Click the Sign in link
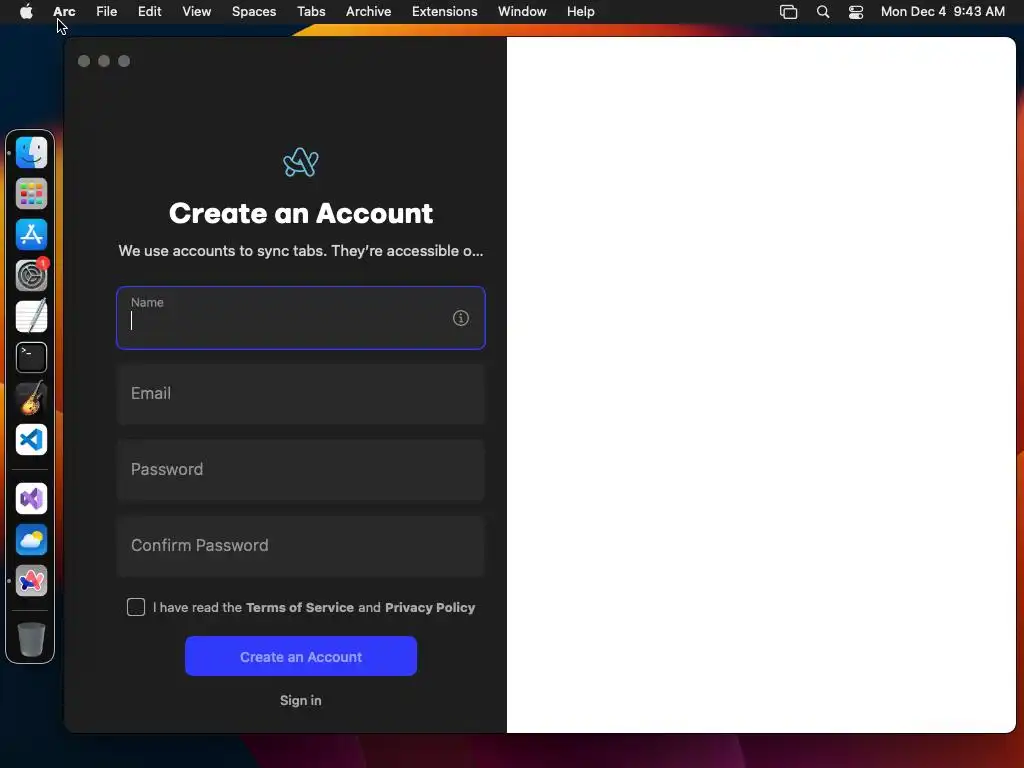Viewport: 1024px width, 768px height. point(300,700)
